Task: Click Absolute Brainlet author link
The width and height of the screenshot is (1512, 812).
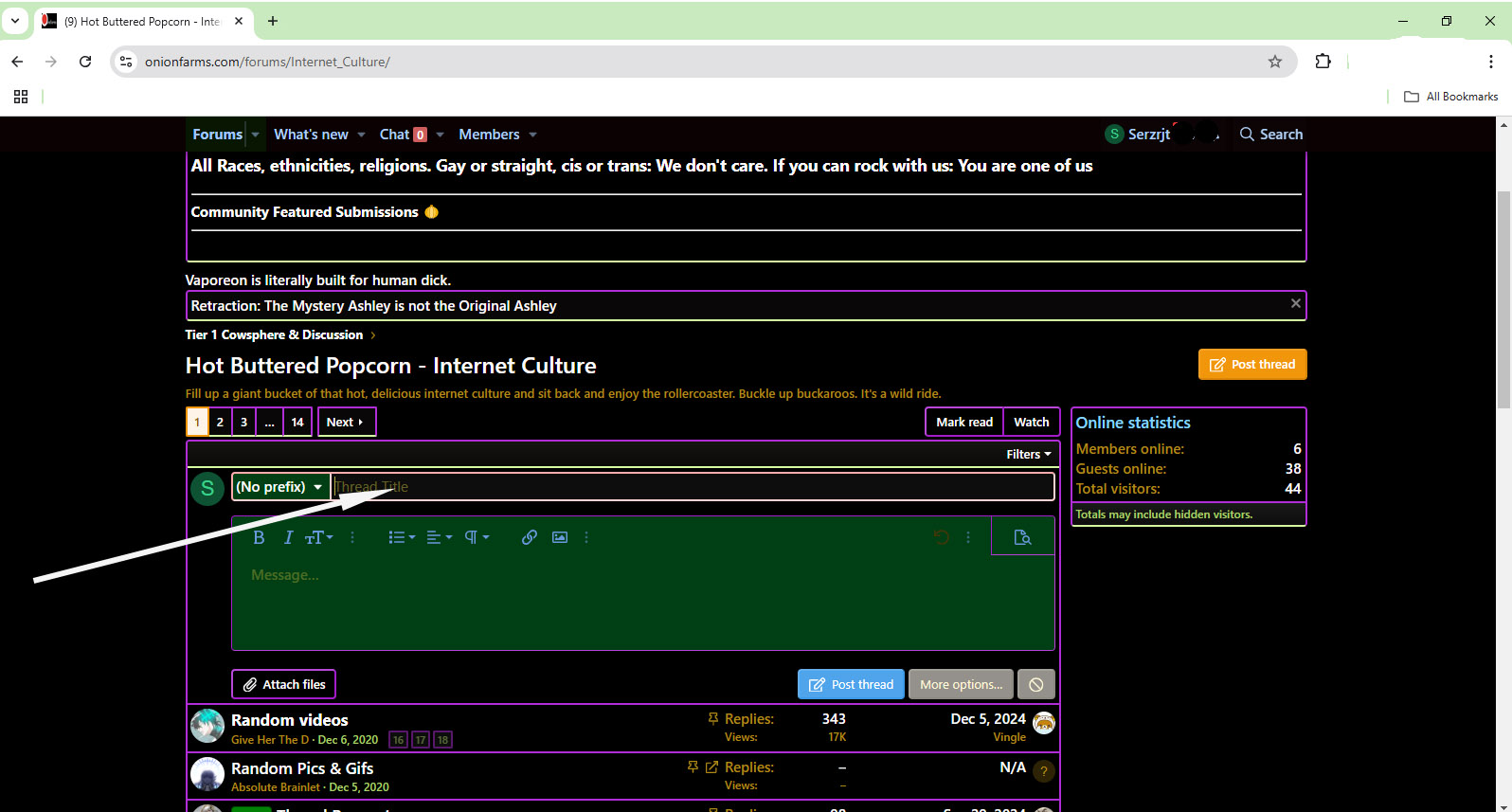Action: point(276,787)
